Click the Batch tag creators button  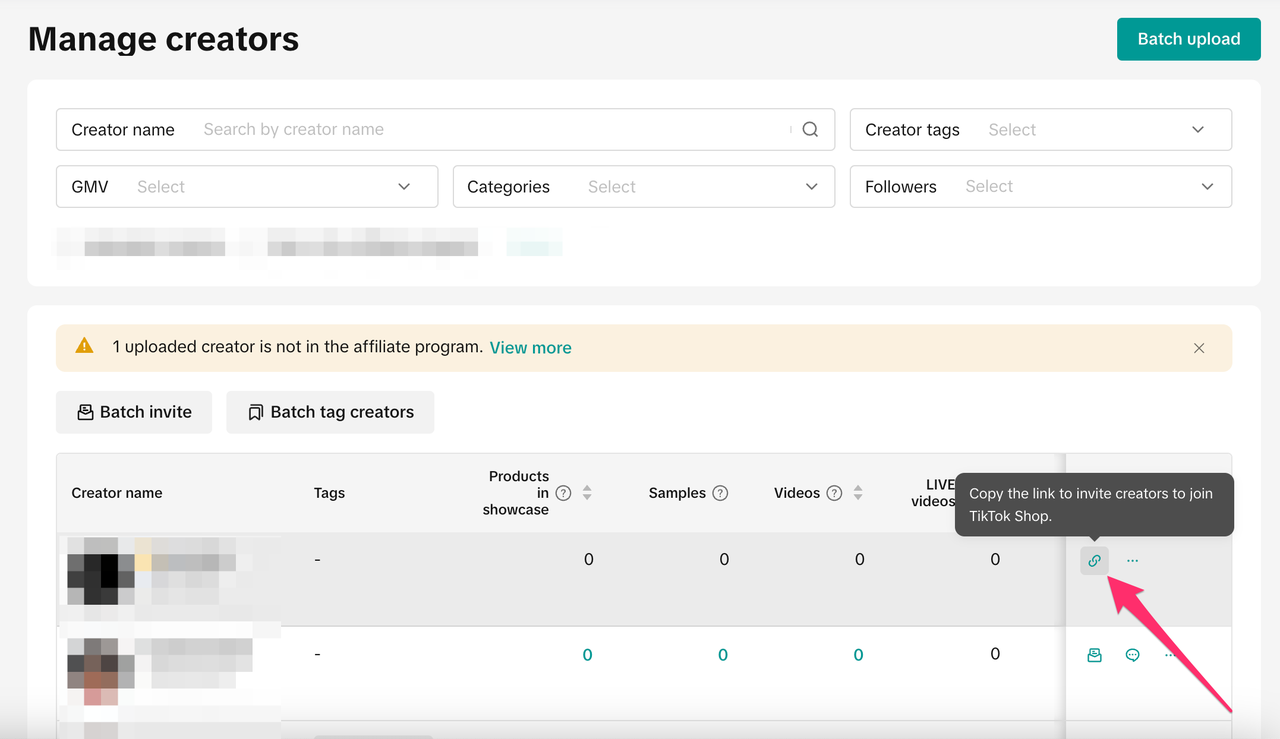[330, 412]
